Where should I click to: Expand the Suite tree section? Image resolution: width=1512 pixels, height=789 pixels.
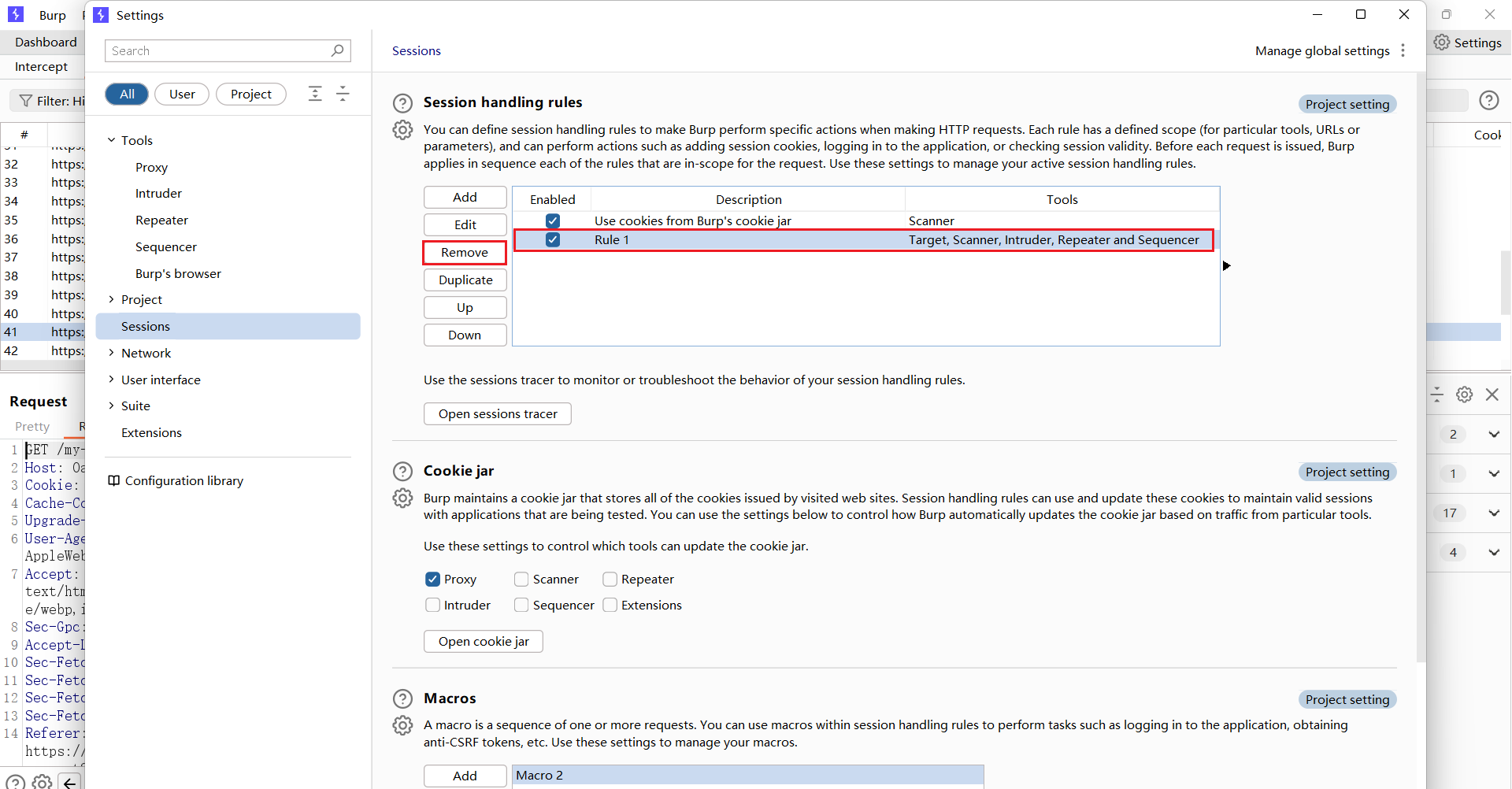(111, 406)
